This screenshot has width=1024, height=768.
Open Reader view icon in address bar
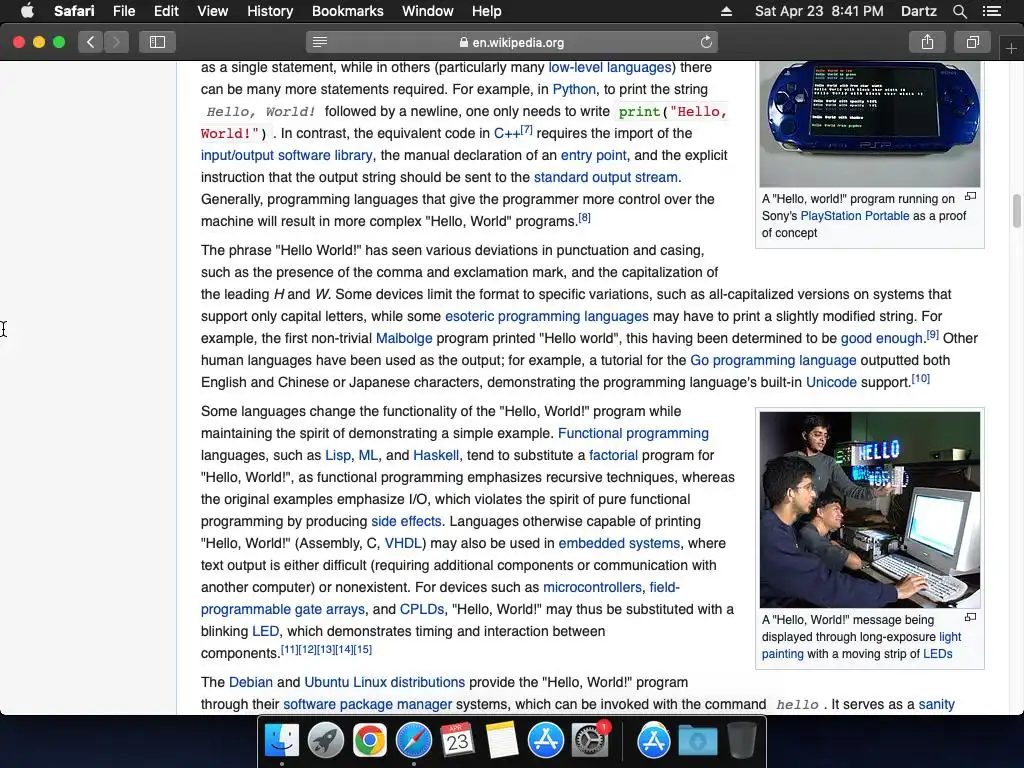[x=320, y=42]
